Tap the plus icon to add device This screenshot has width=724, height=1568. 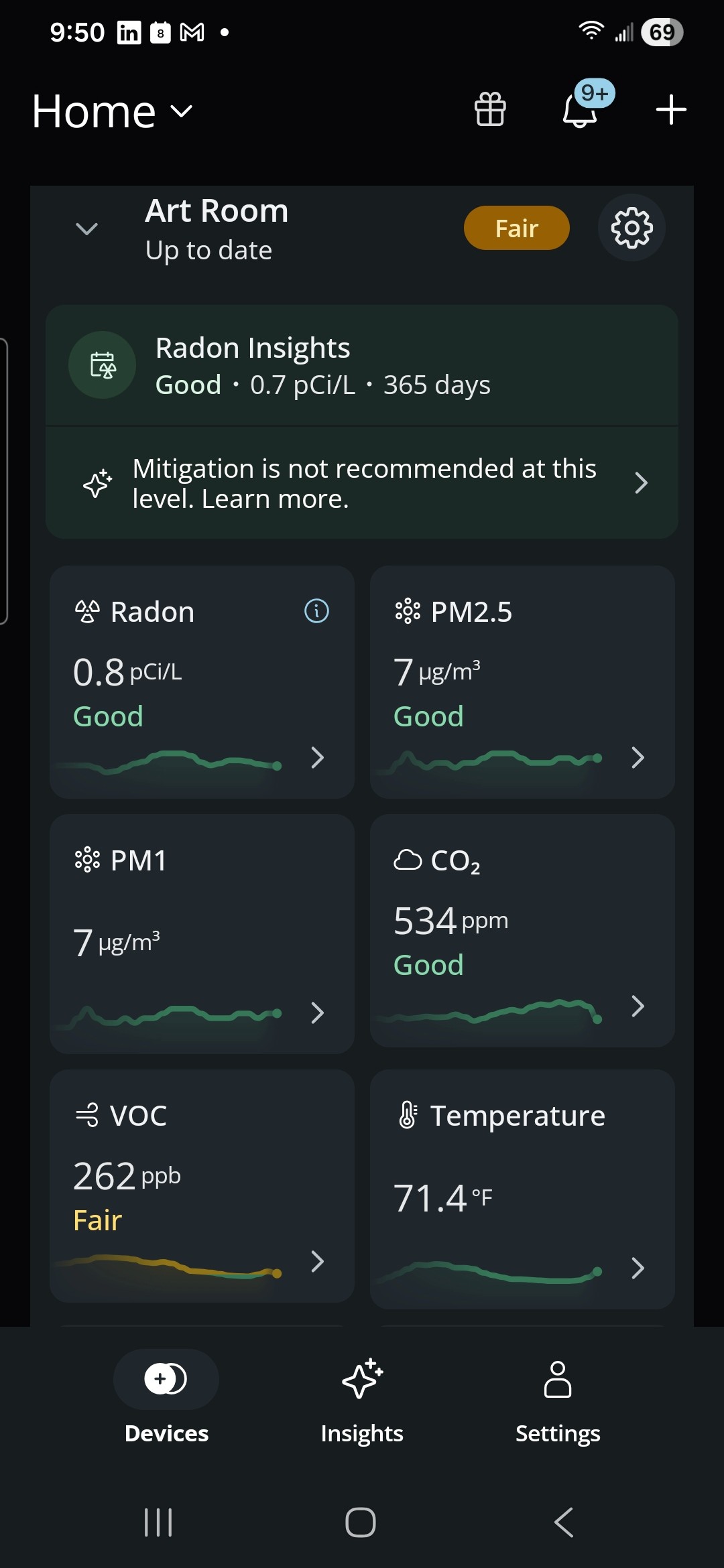(671, 110)
